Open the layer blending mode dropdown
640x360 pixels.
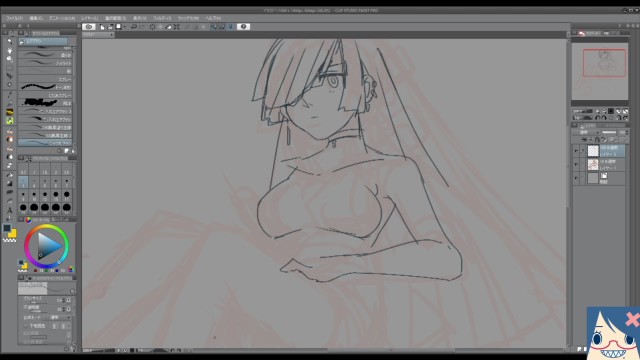click(x=587, y=132)
